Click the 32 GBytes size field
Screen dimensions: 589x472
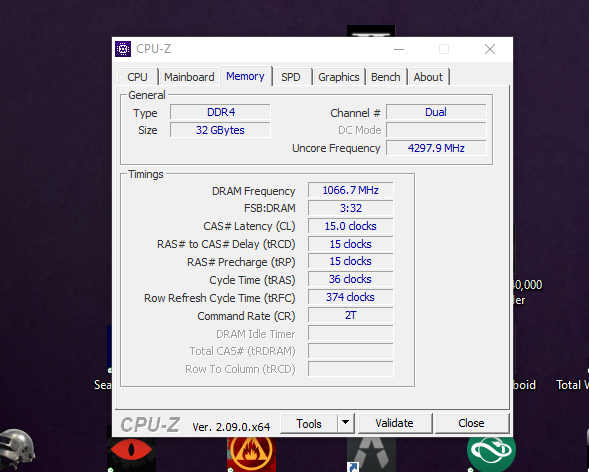point(220,130)
